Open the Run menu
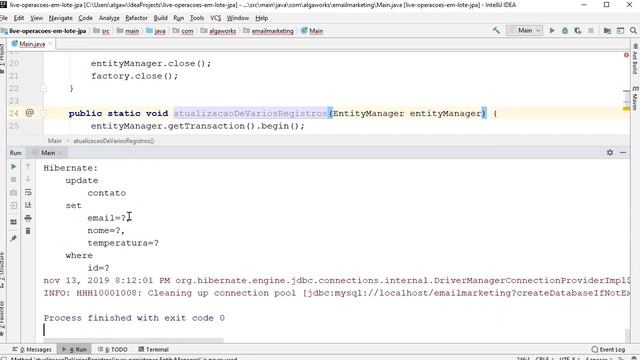The width and height of the screenshot is (640, 360). tap(178, 18)
